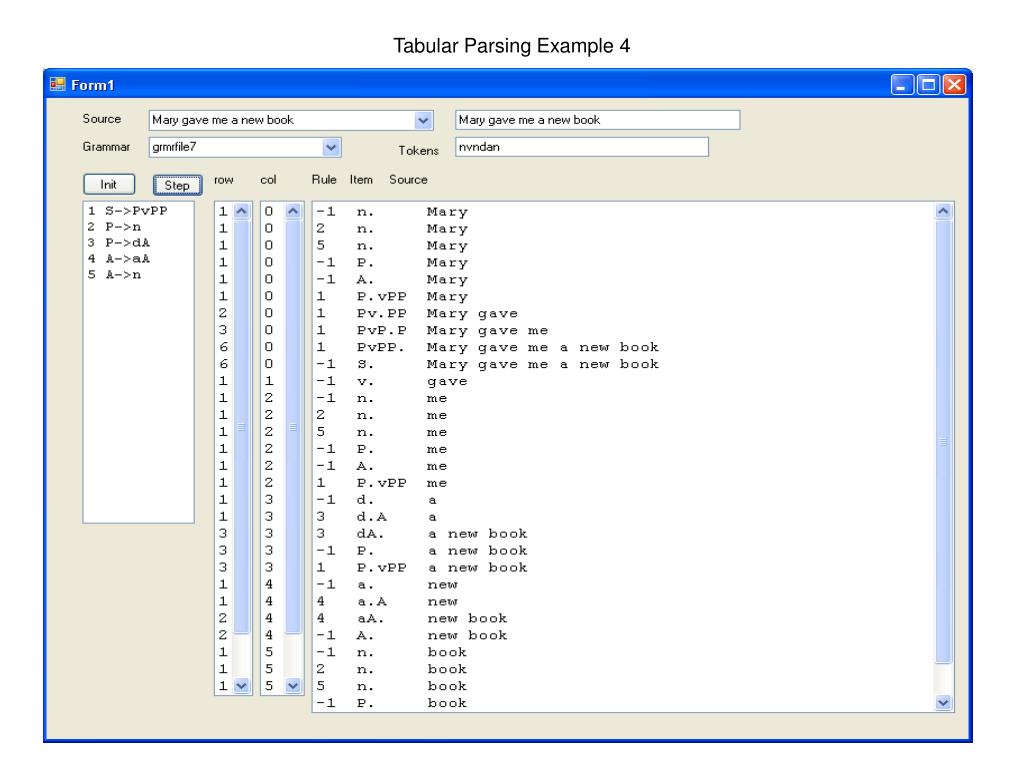Select grammar rule 3 P->dA
This screenshot has width=1024, height=768.
point(119,243)
